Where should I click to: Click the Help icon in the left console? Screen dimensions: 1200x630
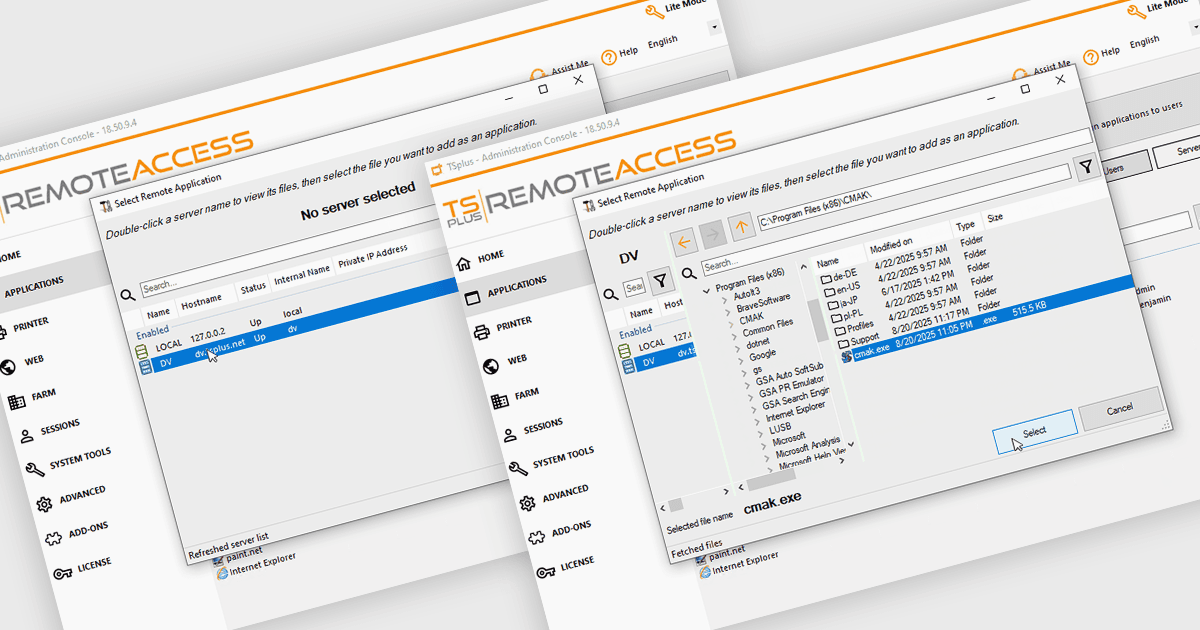607,56
